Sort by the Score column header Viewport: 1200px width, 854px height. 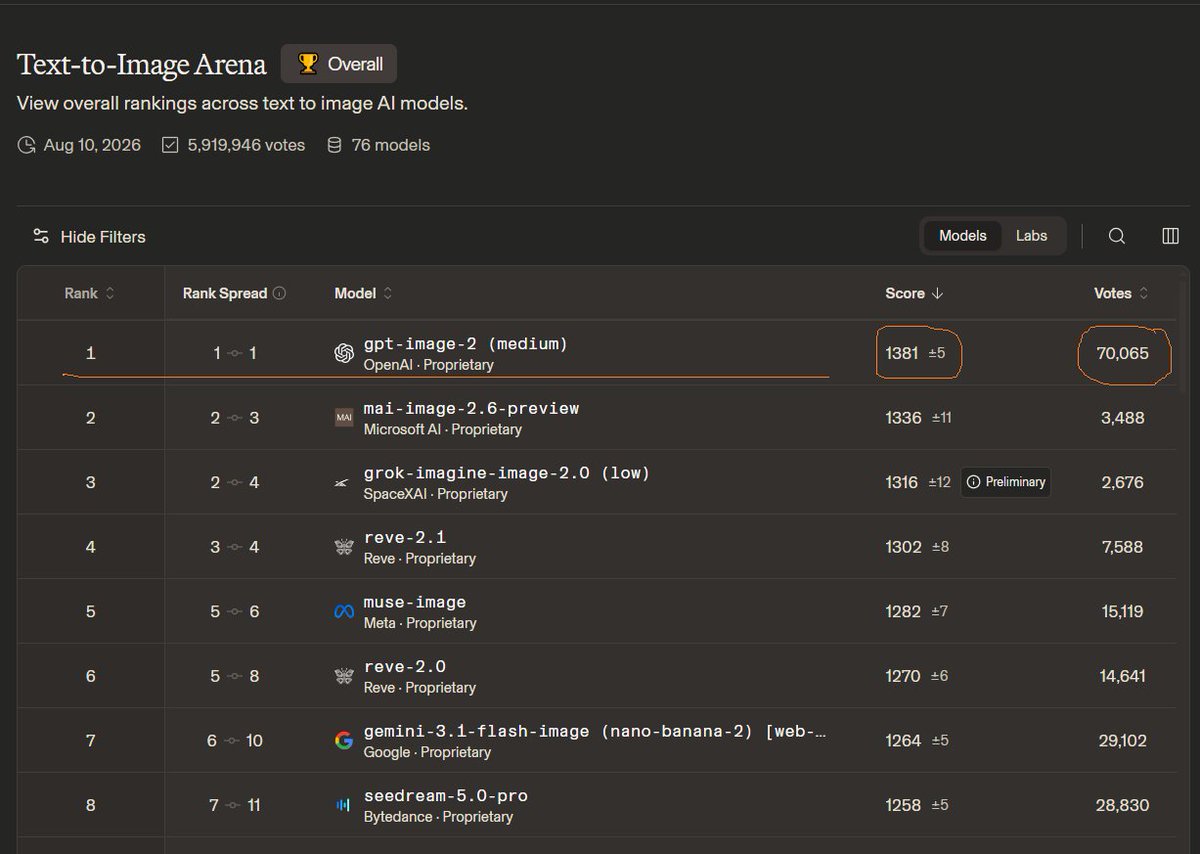click(914, 293)
